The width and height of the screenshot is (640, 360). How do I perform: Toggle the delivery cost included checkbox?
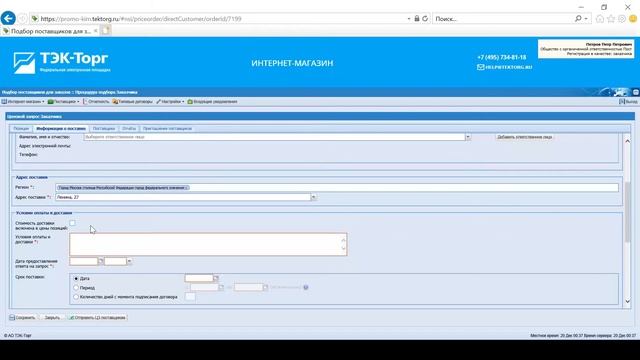[x=72, y=223]
